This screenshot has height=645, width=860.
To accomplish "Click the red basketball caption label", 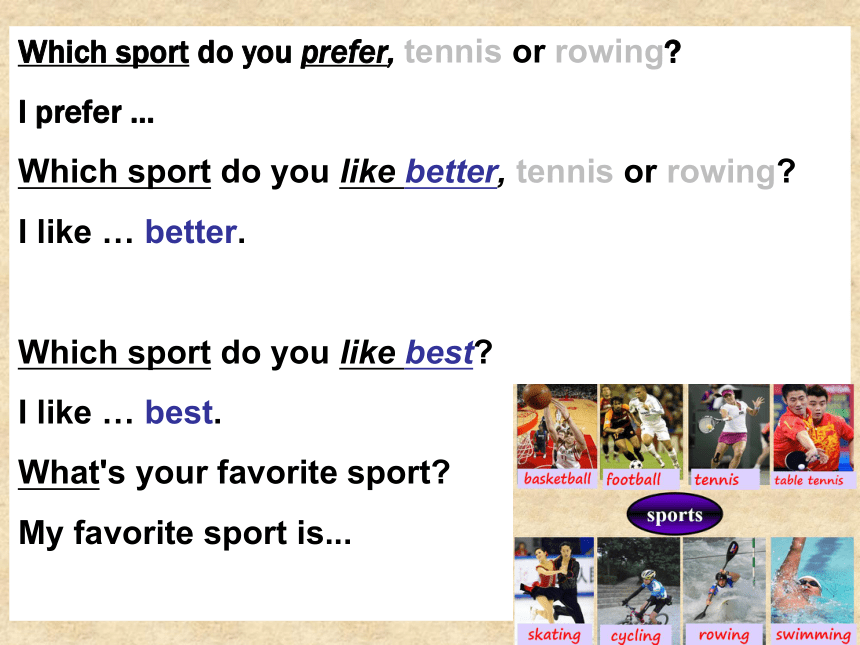I will coord(557,479).
